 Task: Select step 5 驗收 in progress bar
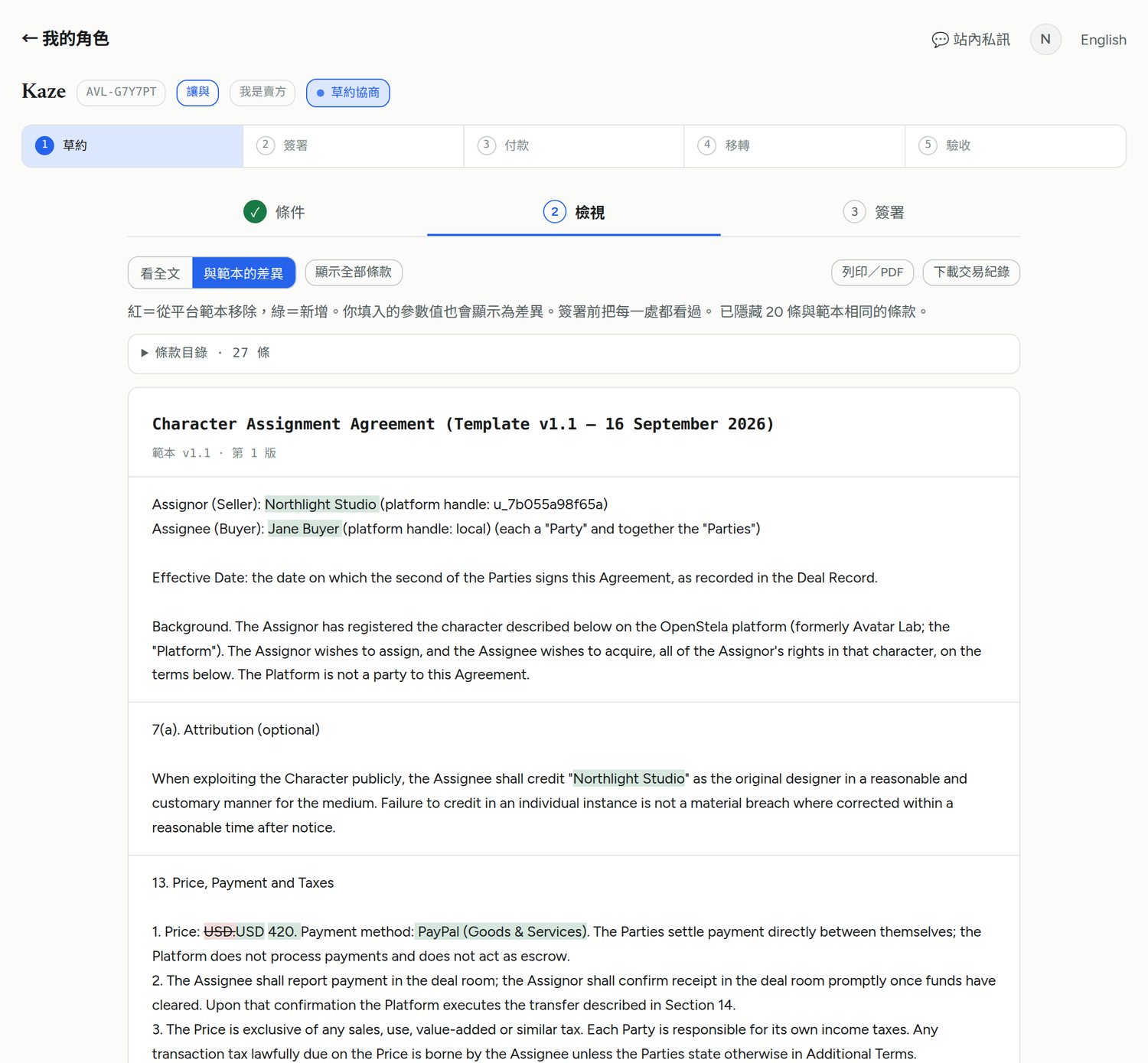click(x=1016, y=145)
